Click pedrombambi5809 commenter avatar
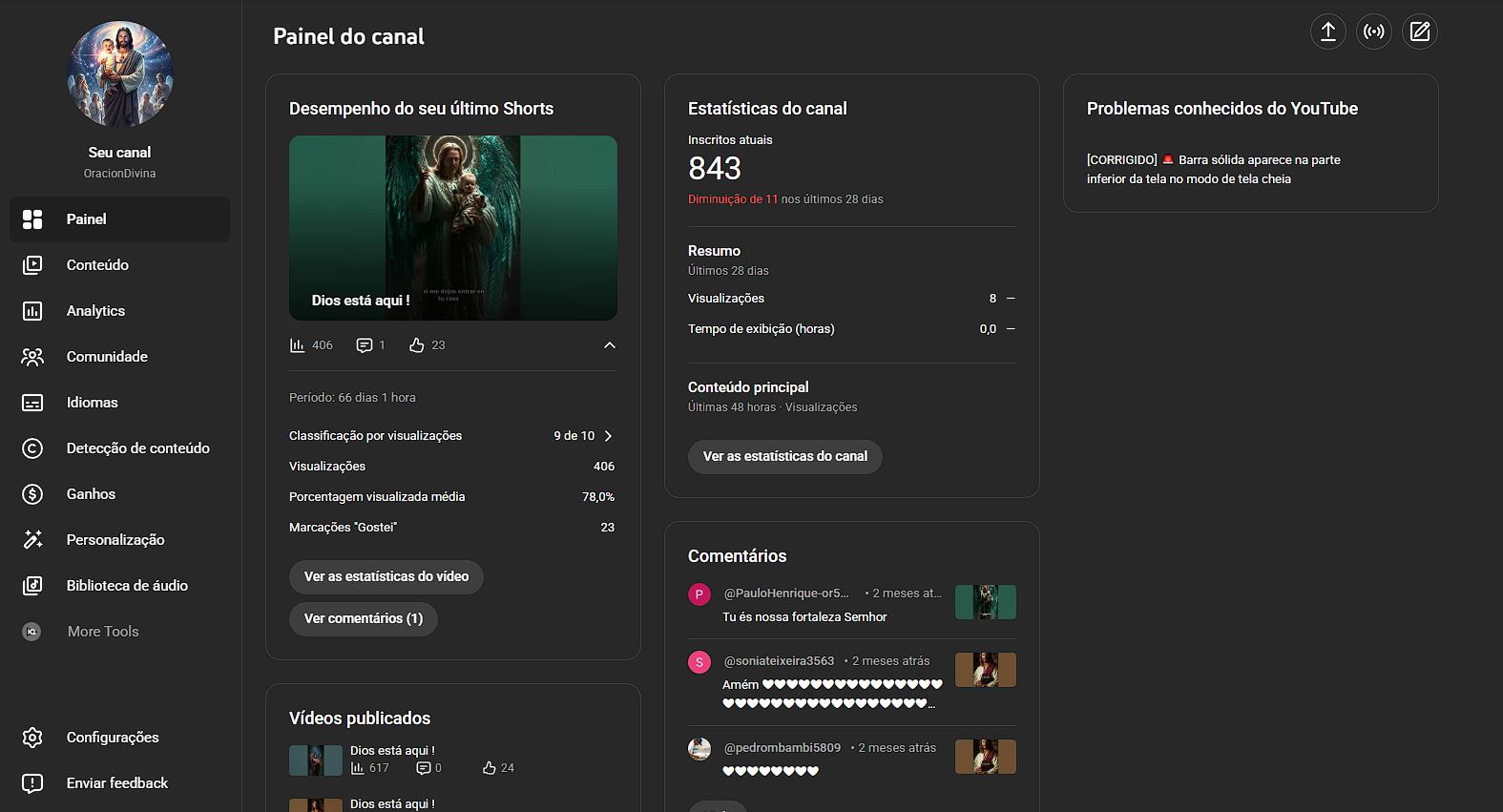Viewport: 1503px width, 812px height. tap(699, 749)
